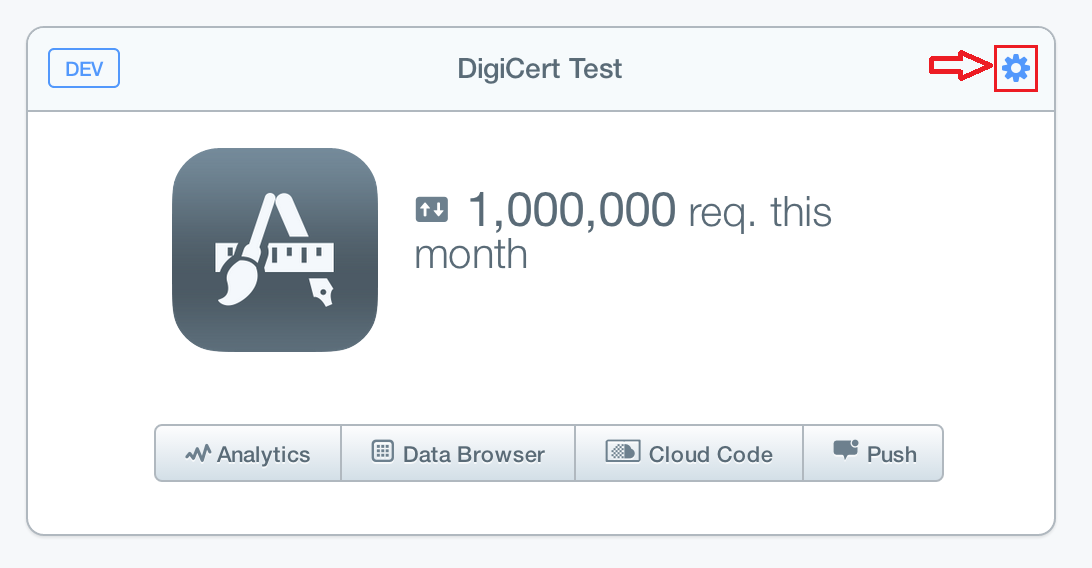The height and width of the screenshot is (568, 1092).
Task: Select the DigiCert Test app title
Action: point(540,69)
